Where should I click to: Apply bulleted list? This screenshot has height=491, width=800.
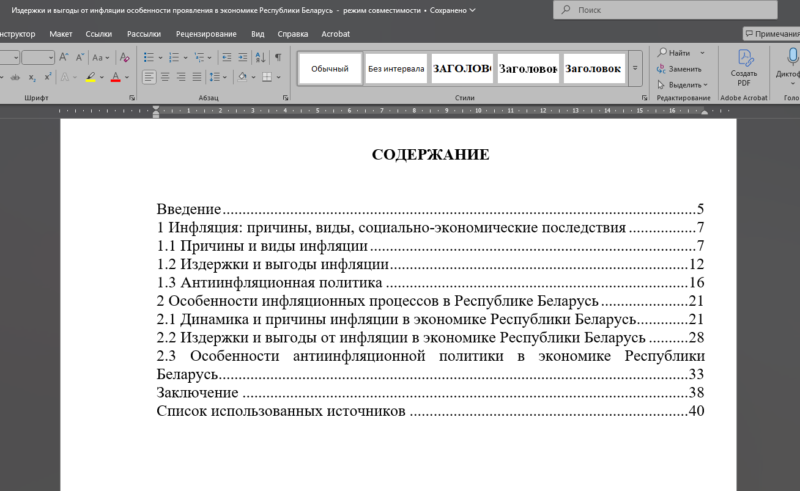pyautogui.click(x=148, y=57)
